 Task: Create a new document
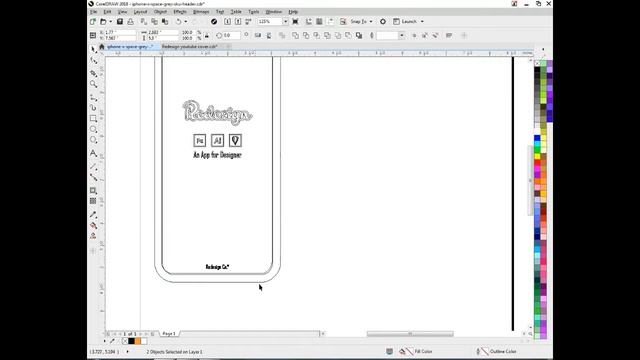pos(93,21)
